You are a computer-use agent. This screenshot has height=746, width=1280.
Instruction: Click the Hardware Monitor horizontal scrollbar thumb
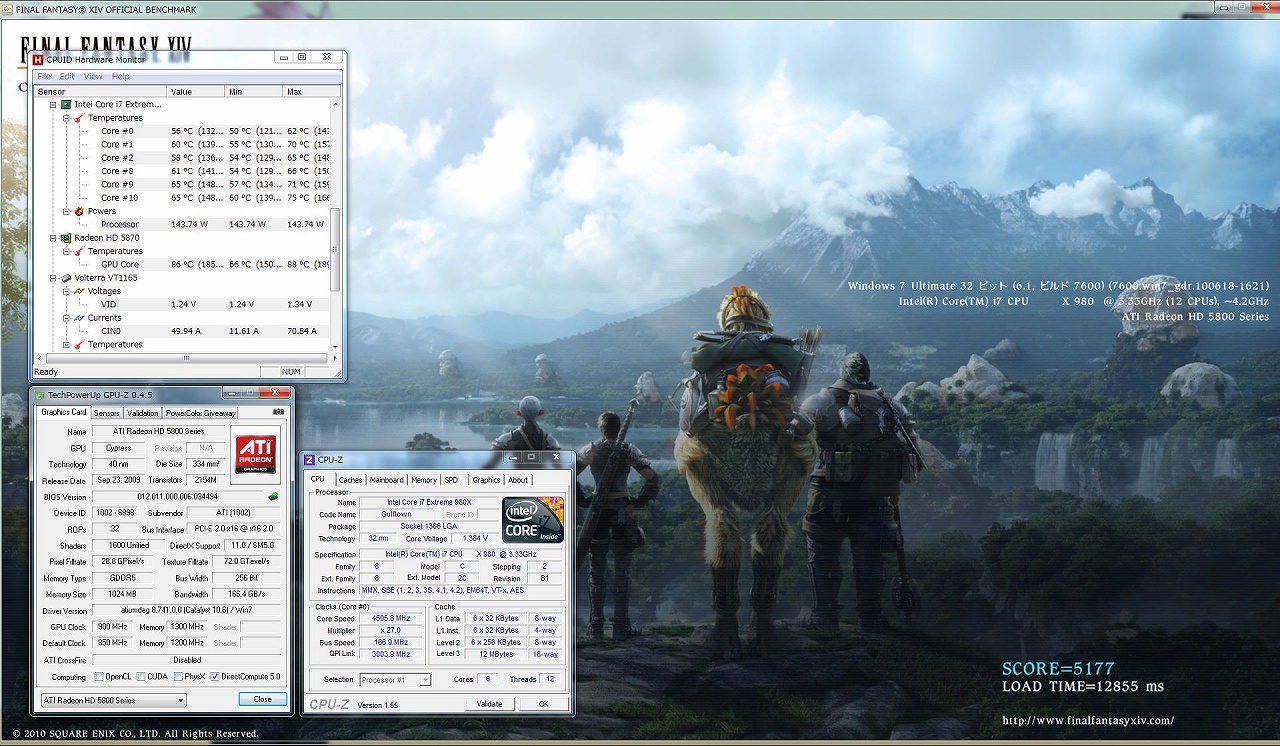186,358
